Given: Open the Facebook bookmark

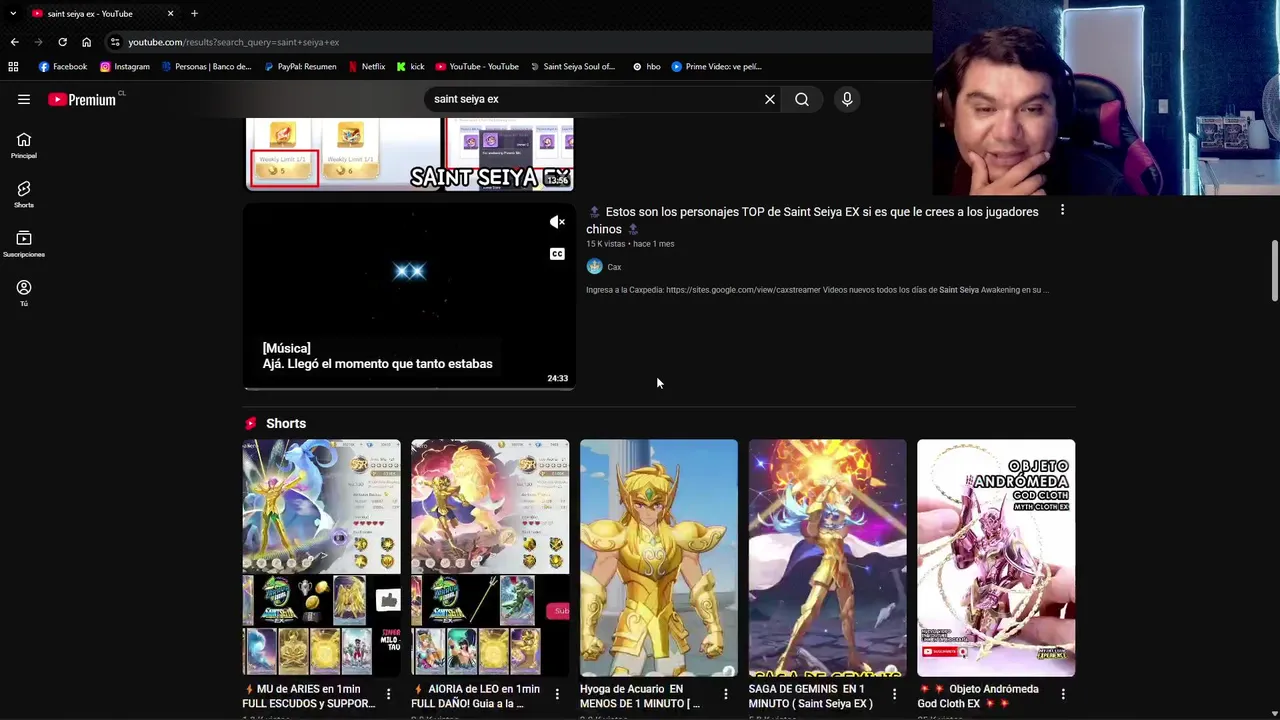Looking at the screenshot, I should 63,67.
